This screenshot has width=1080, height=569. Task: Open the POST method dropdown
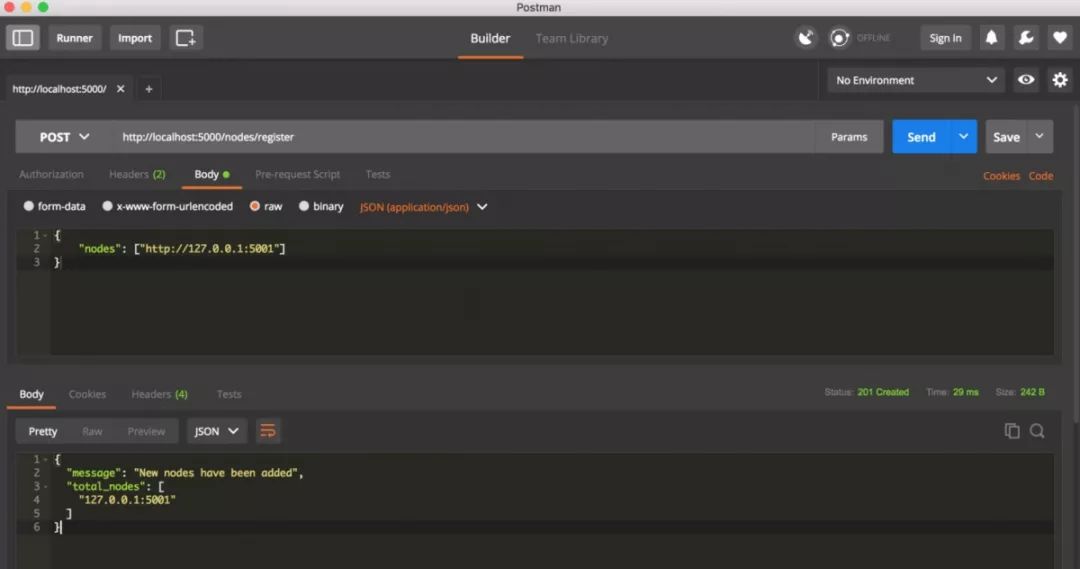click(x=65, y=137)
